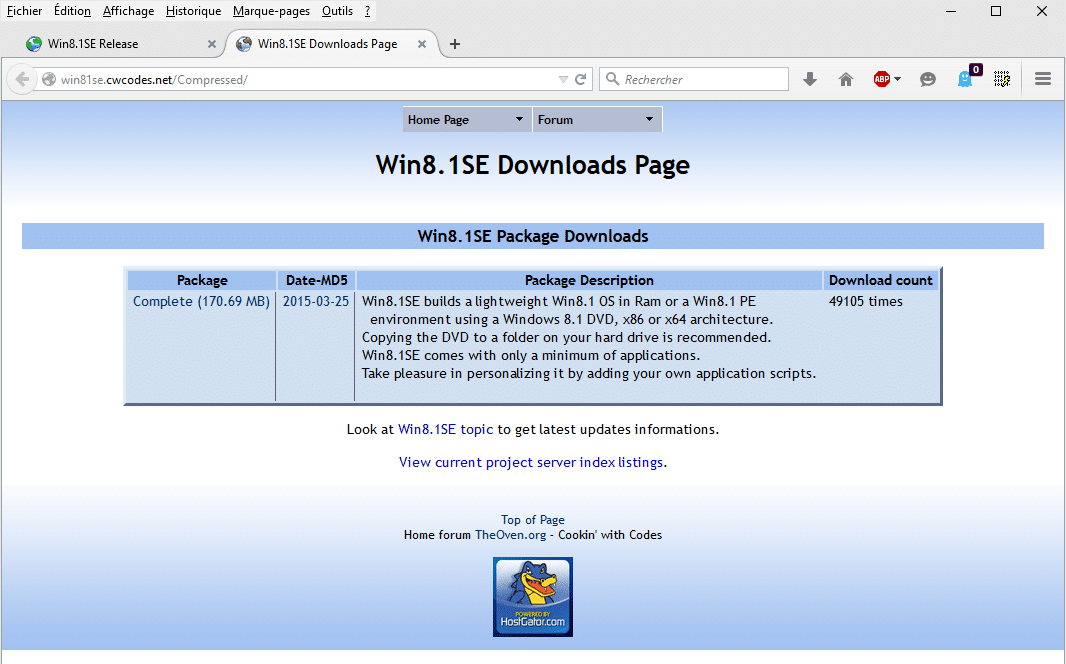
Task: Follow the Win8.1SE topic link
Action: click(445, 430)
